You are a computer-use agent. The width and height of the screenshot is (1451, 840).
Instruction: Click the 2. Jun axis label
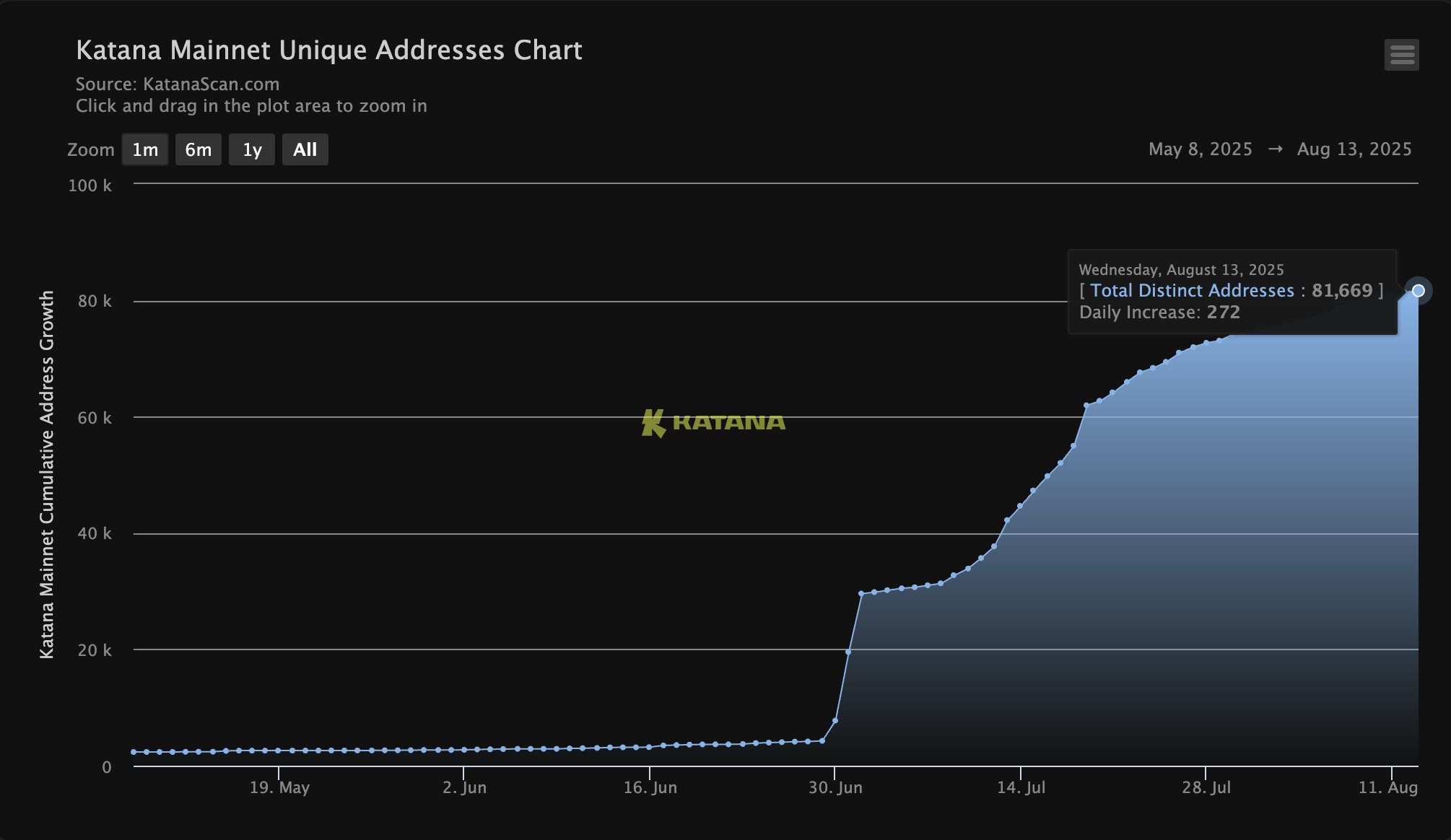click(x=464, y=787)
